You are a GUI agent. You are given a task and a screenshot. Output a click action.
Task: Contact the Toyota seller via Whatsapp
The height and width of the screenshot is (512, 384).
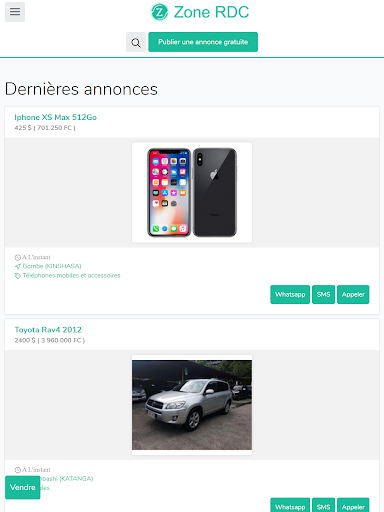pyautogui.click(x=290, y=506)
